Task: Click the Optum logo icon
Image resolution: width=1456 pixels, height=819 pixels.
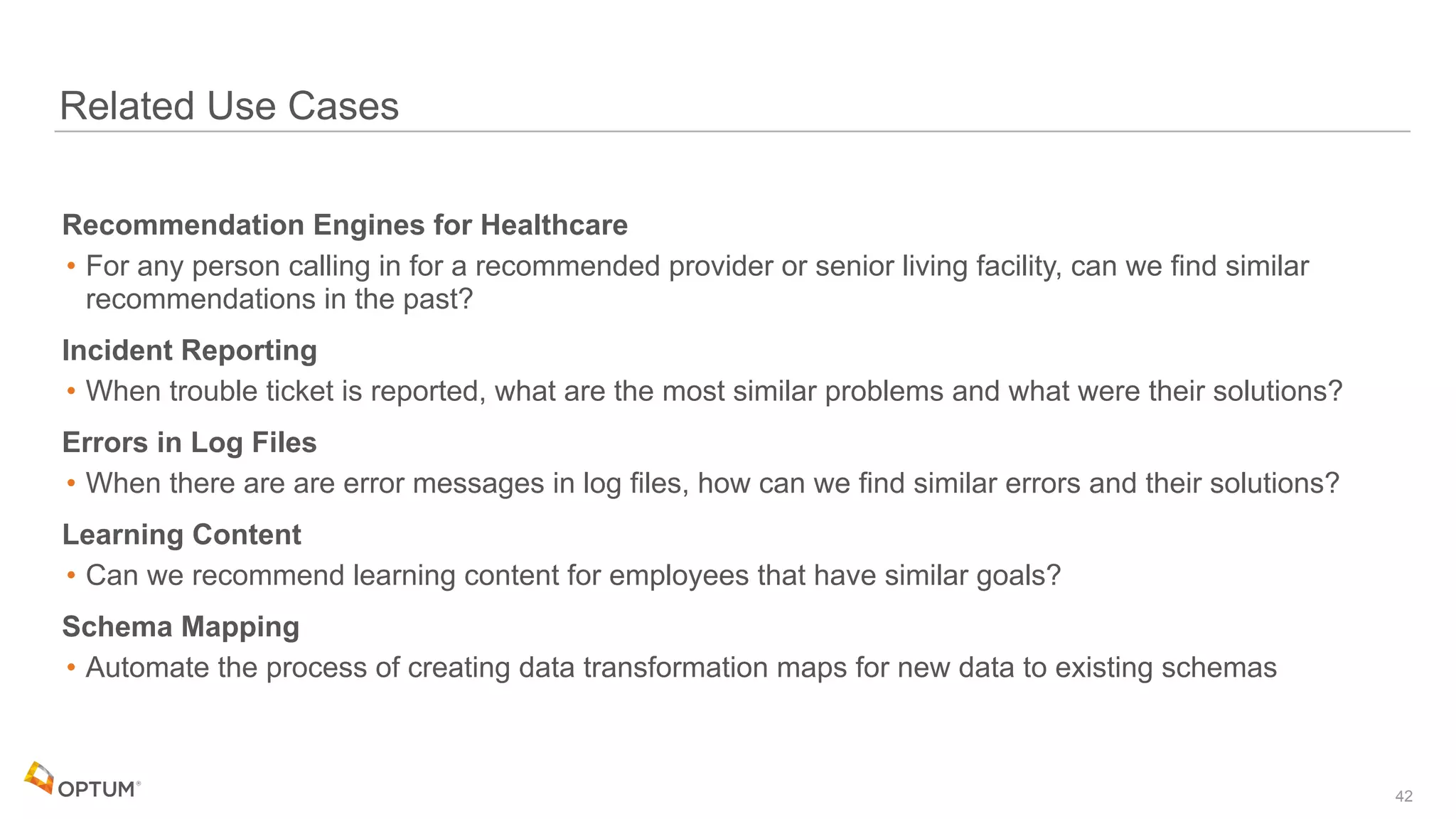Action: coord(39,777)
